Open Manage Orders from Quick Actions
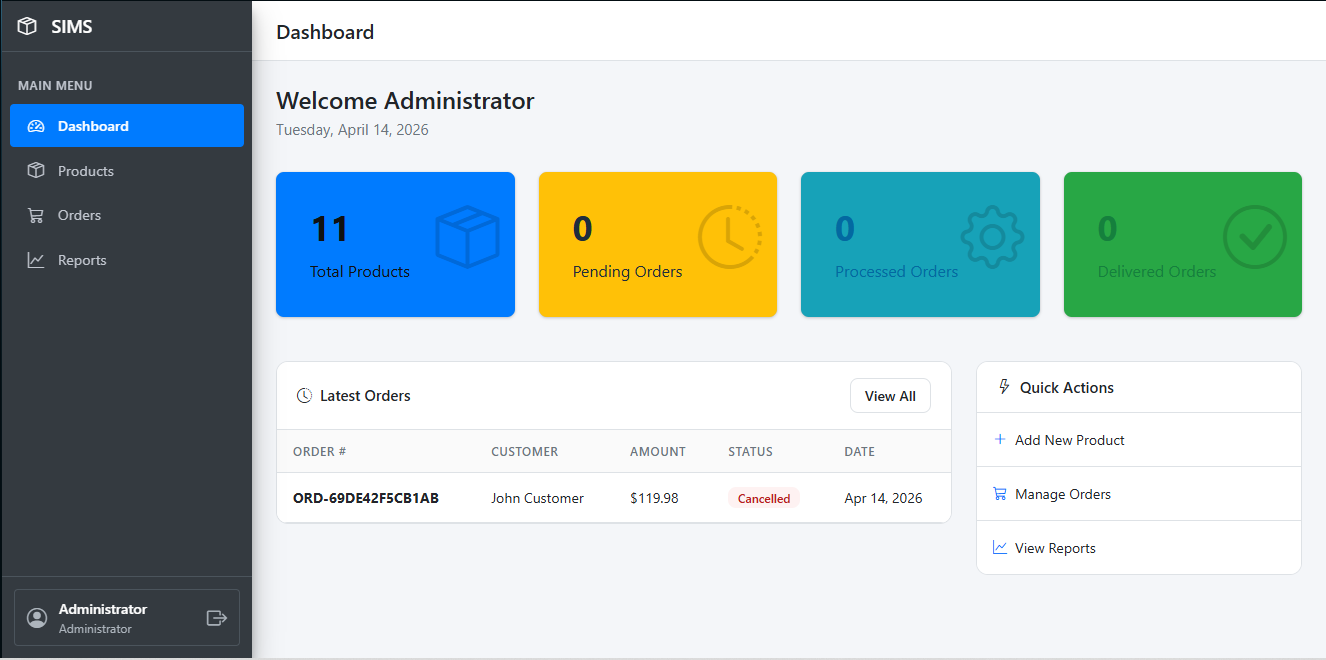 [1063, 493]
